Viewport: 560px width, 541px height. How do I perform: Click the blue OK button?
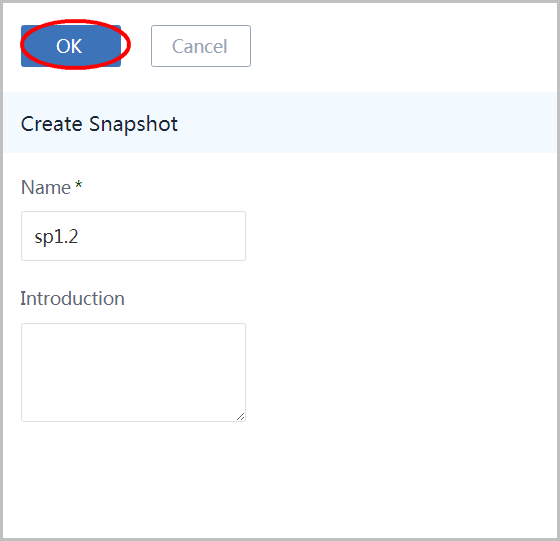point(71,46)
